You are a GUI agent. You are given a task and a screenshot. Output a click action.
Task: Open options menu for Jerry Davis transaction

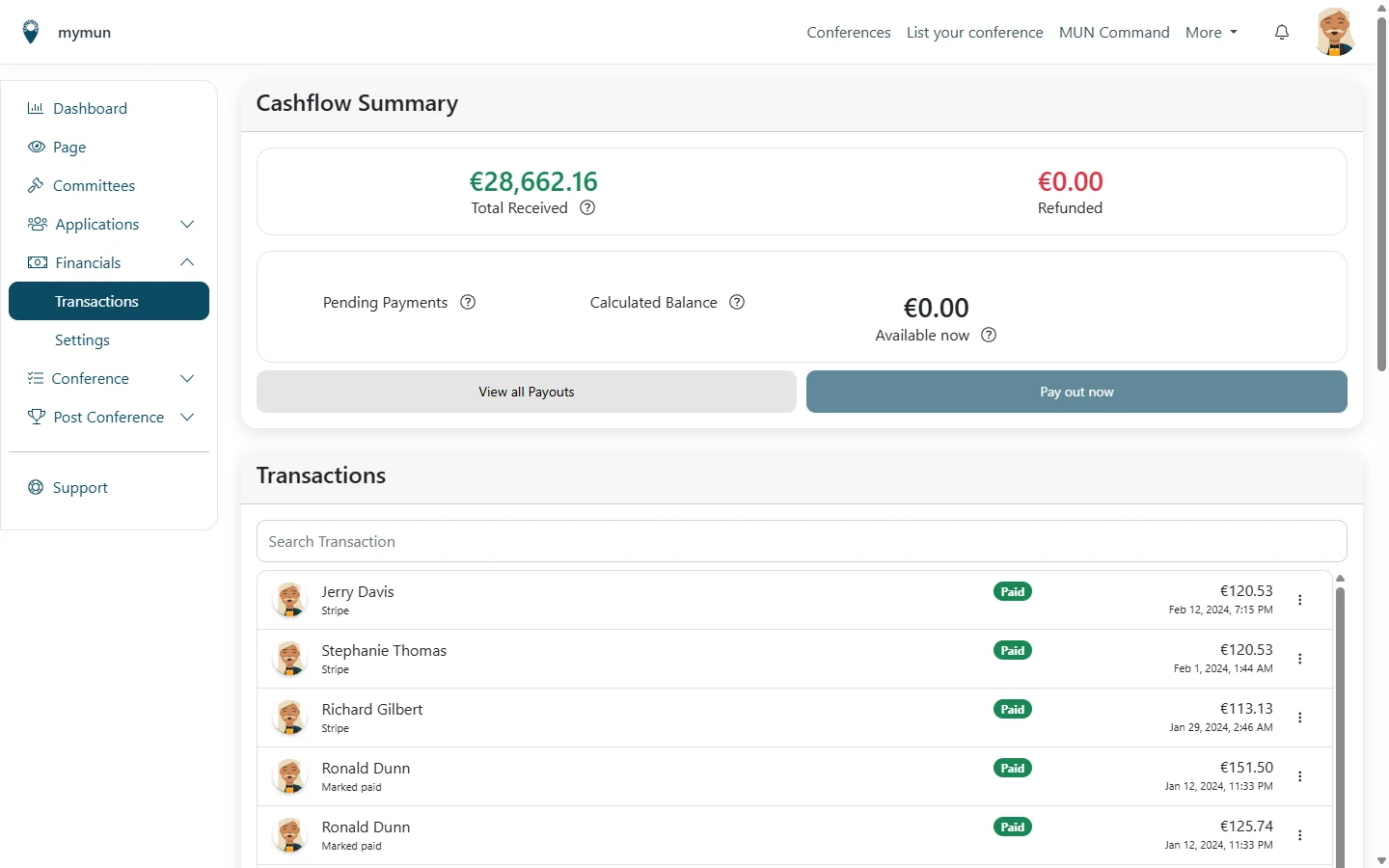click(1300, 600)
